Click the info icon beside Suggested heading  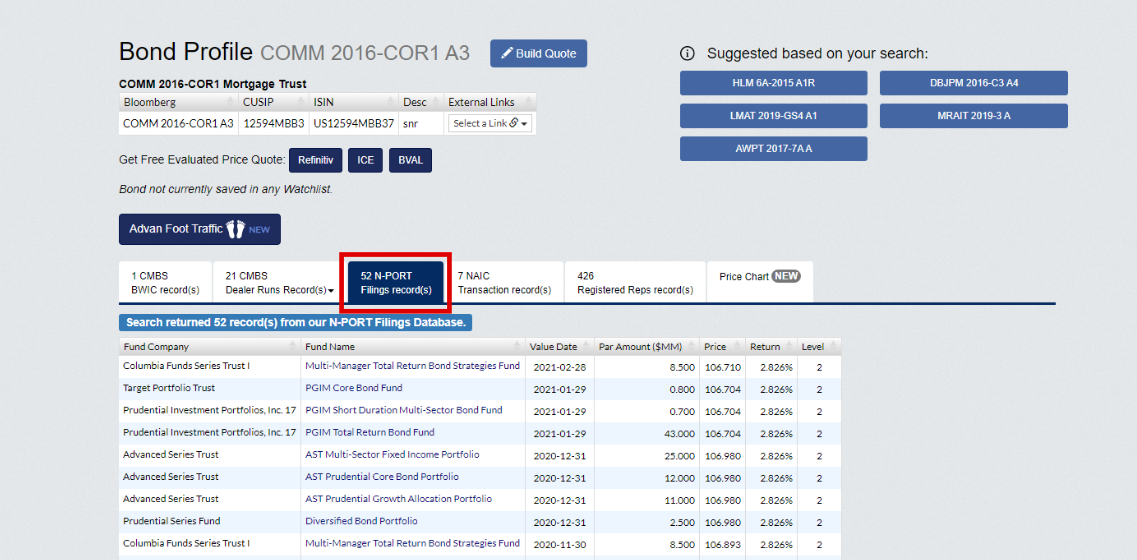tap(687, 54)
